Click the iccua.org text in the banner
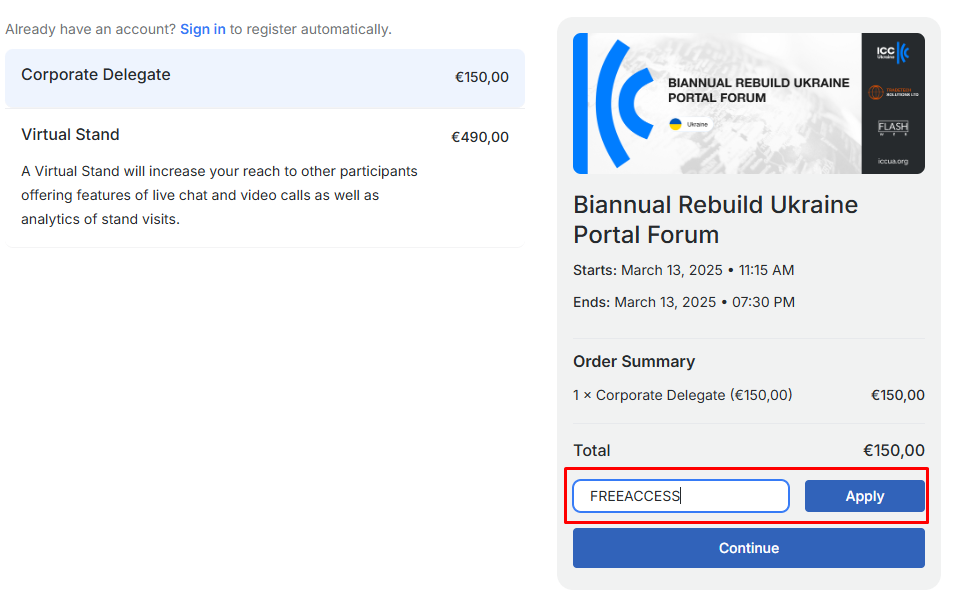Screen dimensions: 954x597 893,161
